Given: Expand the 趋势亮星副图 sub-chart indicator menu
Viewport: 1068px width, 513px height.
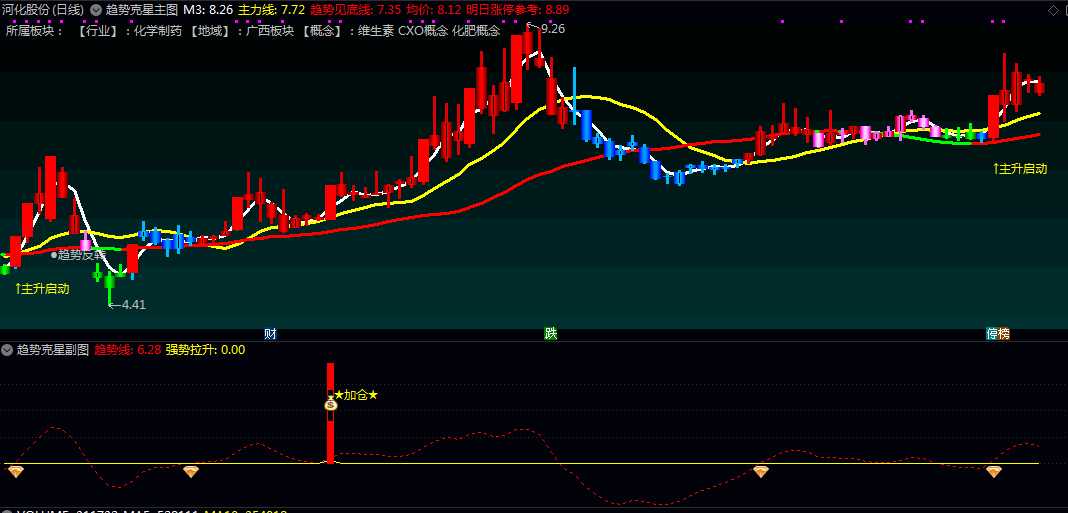Looking at the screenshot, I should pos(7,350).
